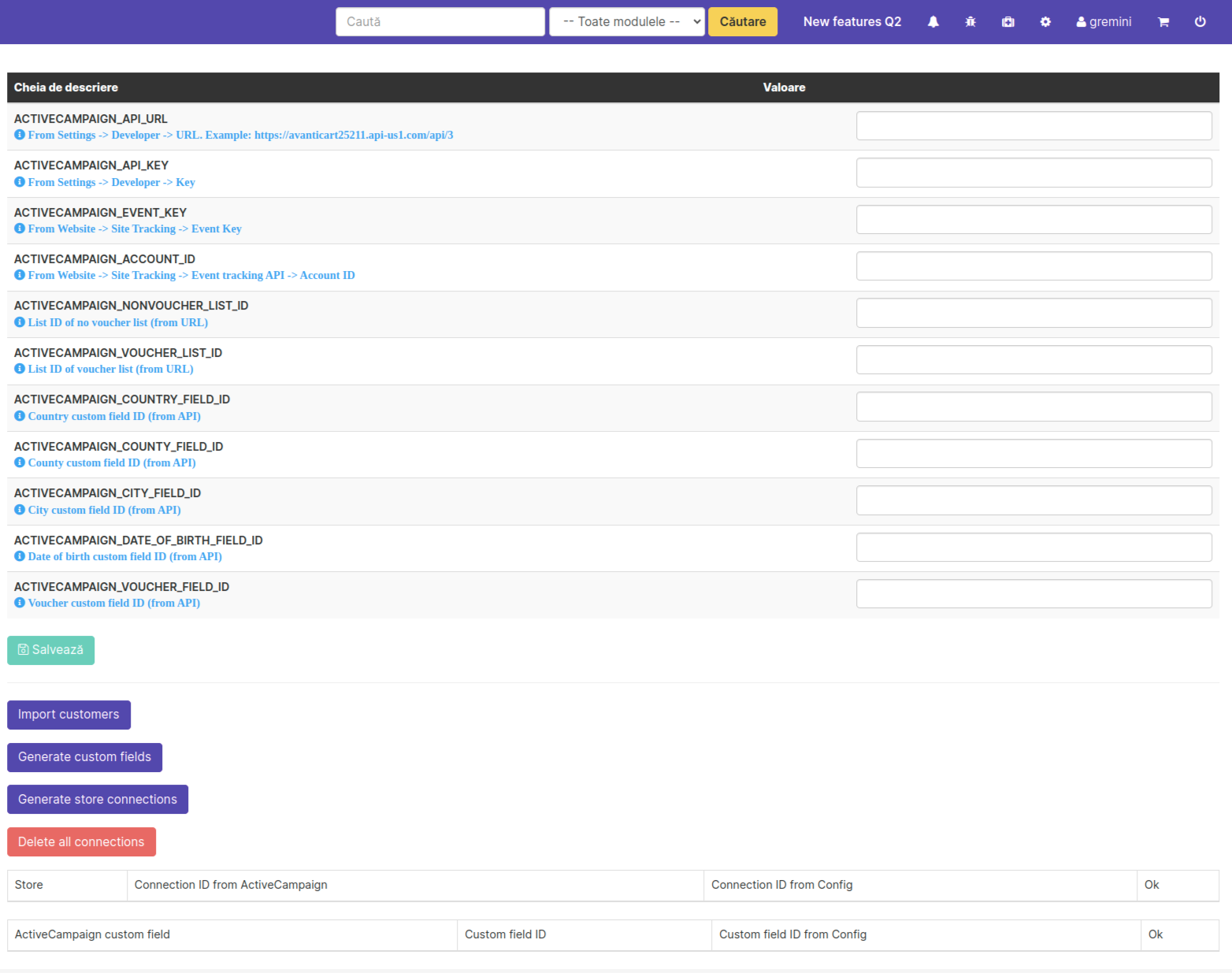Click 'List ID of no voucher list' hint
1232x973 pixels.
[118, 322]
